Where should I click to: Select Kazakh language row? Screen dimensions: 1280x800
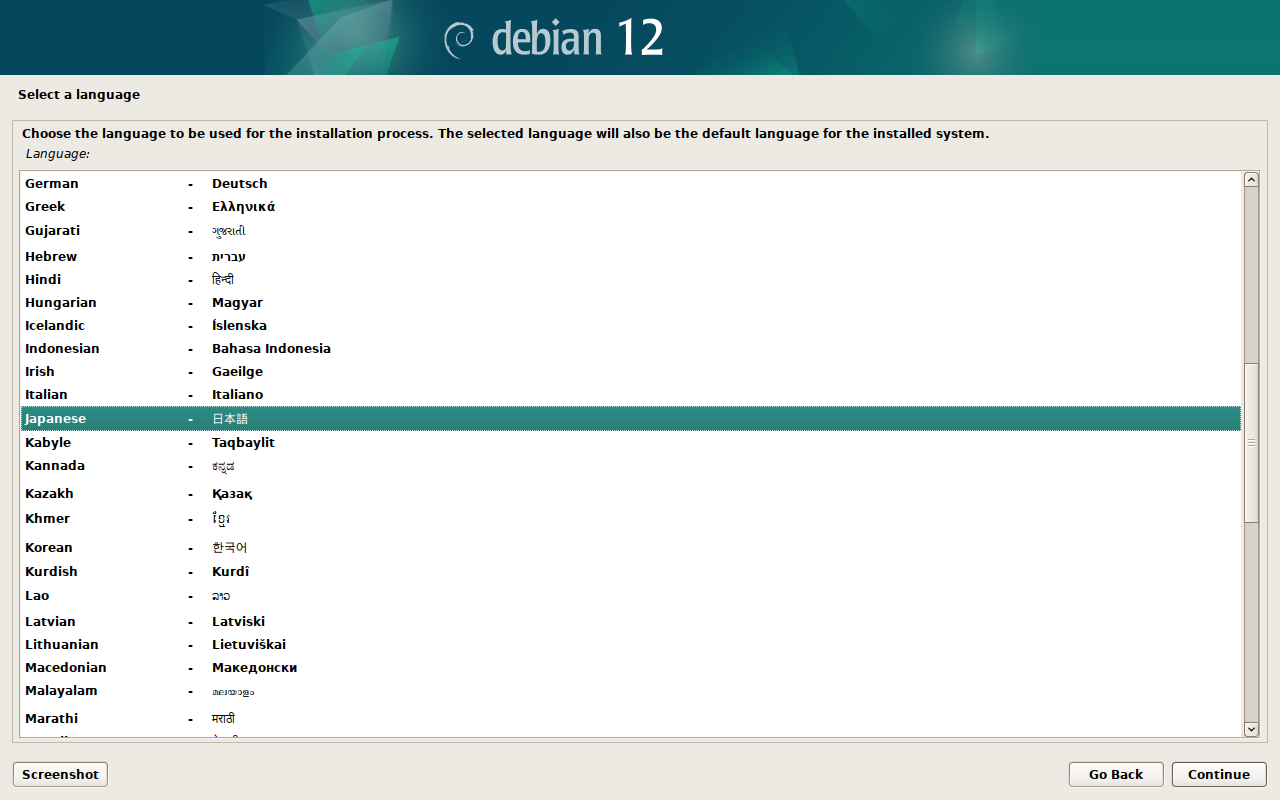tap(631, 493)
